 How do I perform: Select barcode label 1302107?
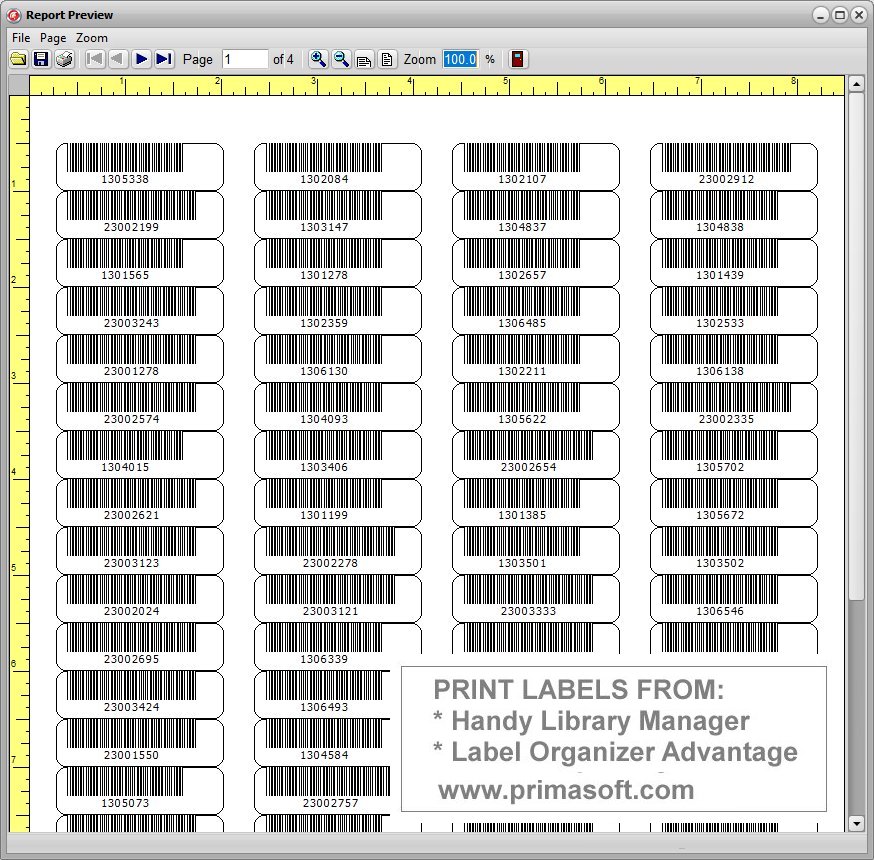(x=536, y=167)
